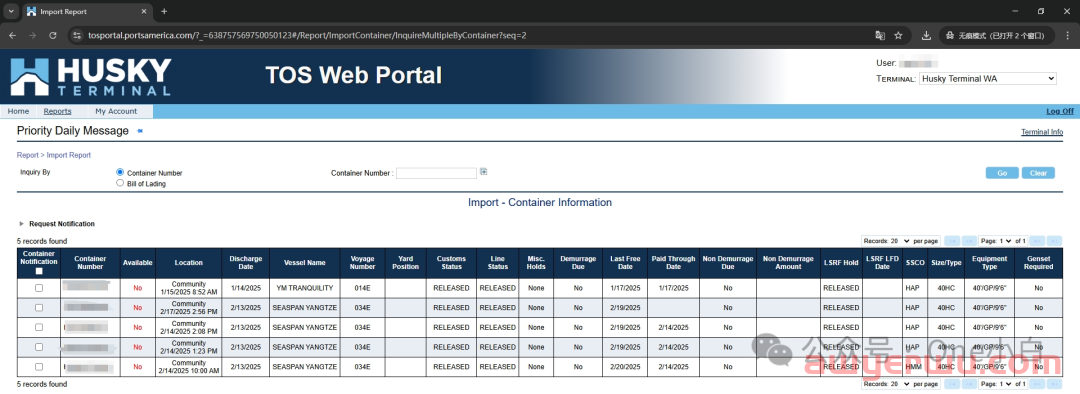
Task: Check the Container Notification header checkbox
Action: point(39,271)
